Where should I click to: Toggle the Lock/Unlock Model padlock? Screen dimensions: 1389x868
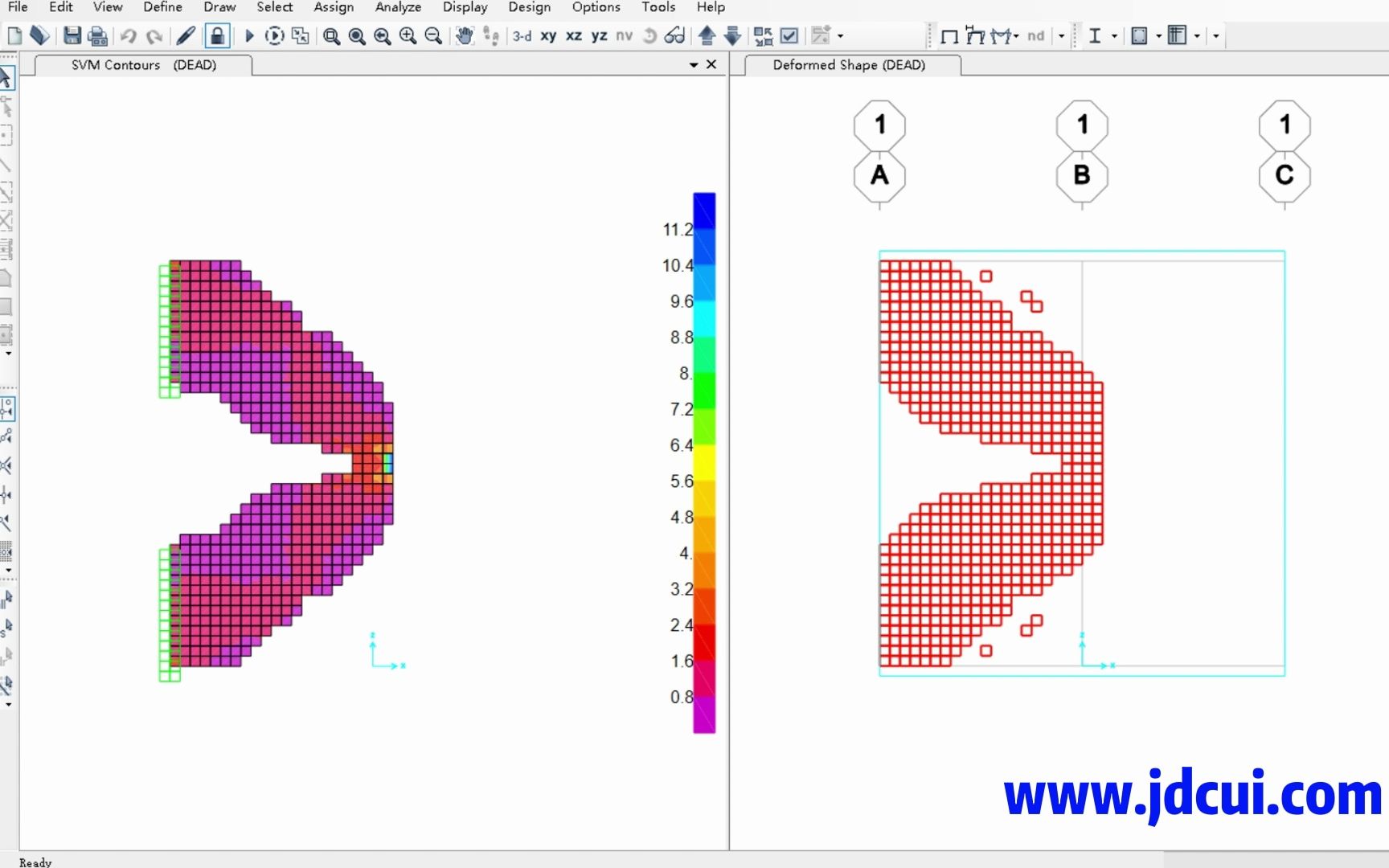click(x=217, y=35)
